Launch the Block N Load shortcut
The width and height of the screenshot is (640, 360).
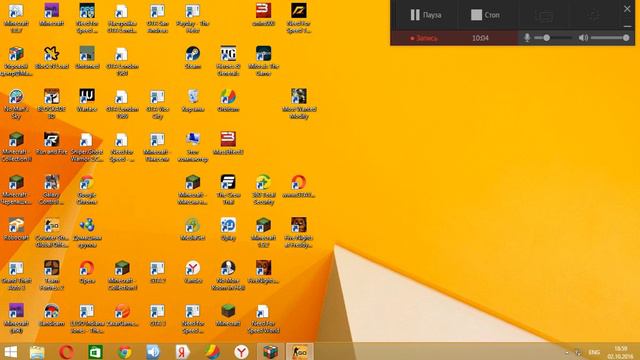51,57
